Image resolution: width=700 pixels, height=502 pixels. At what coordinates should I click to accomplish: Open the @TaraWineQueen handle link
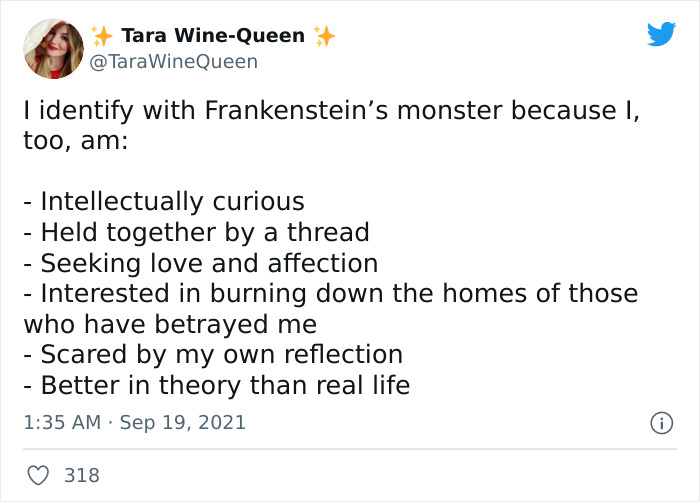click(175, 61)
